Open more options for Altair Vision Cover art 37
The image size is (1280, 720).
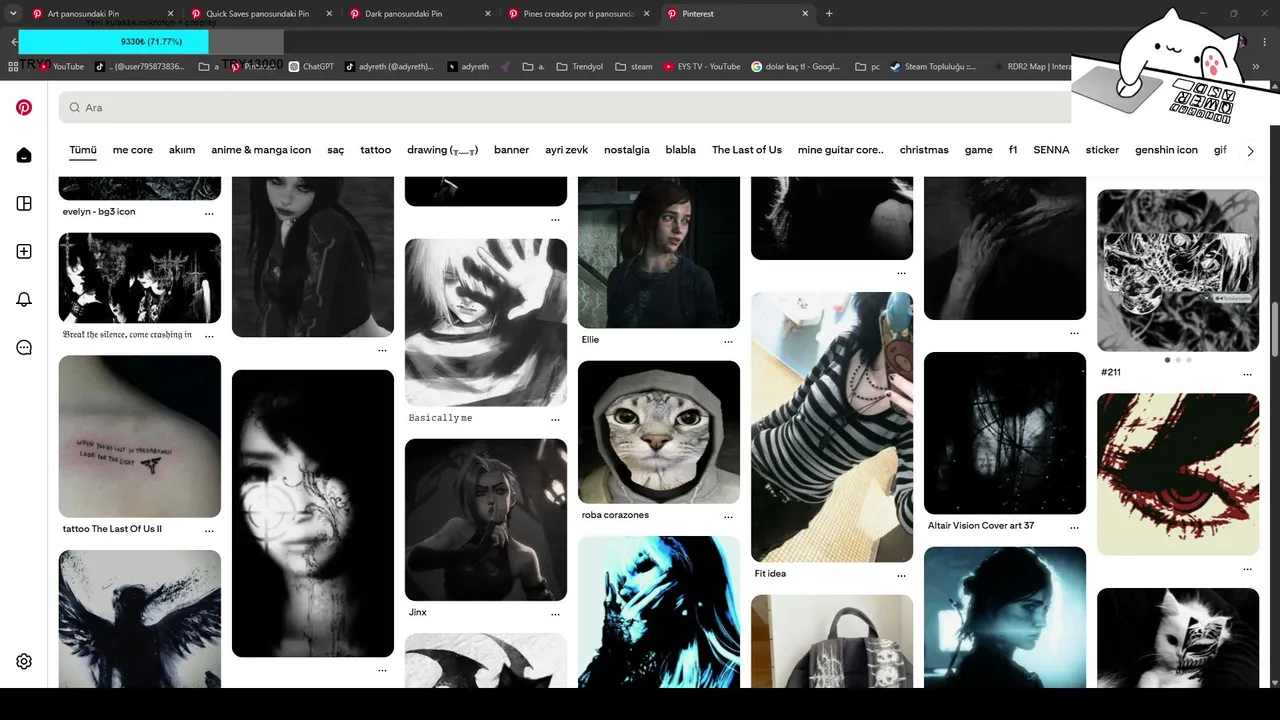1074,527
